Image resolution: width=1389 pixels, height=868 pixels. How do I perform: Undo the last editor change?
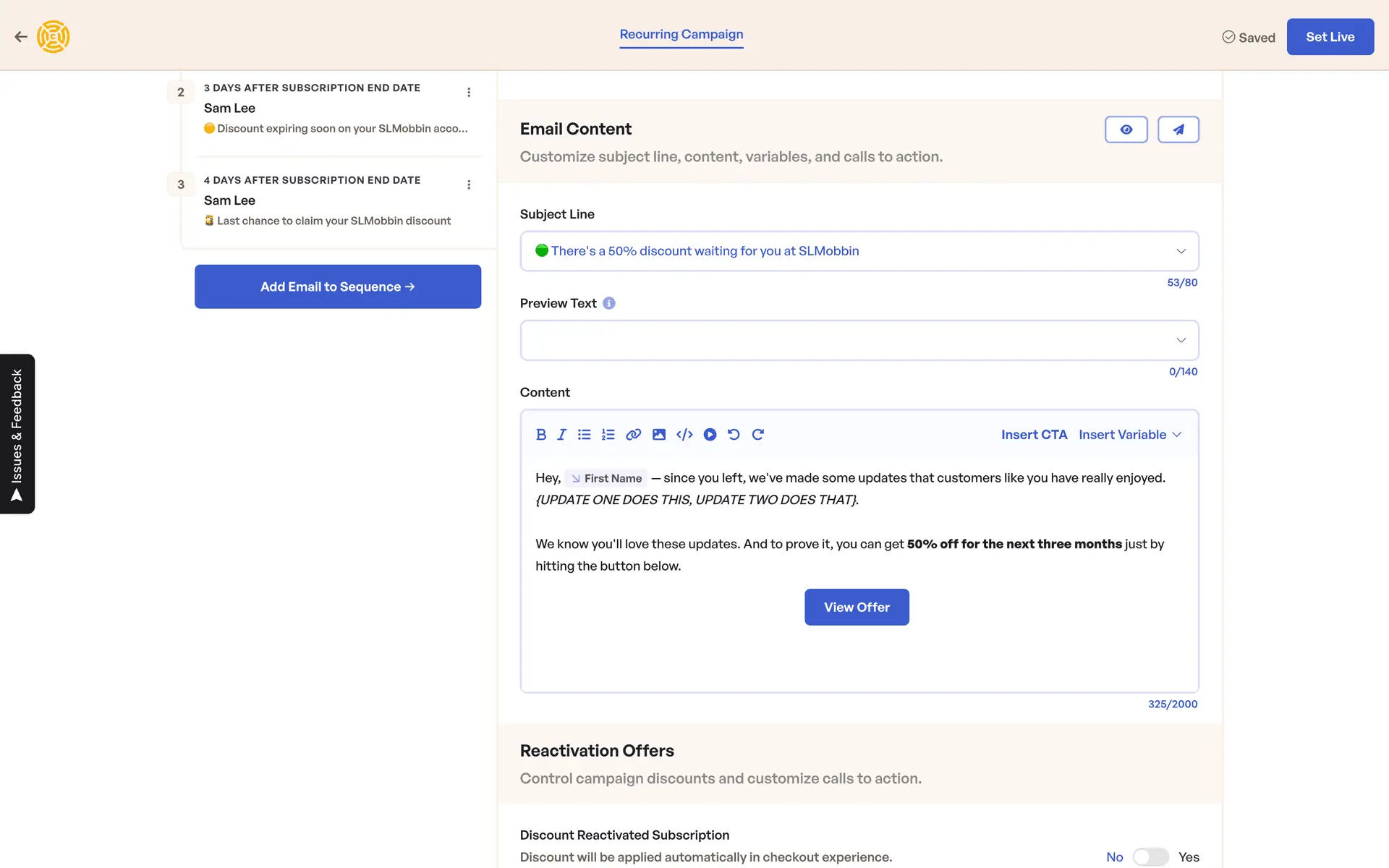click(734, 435)
